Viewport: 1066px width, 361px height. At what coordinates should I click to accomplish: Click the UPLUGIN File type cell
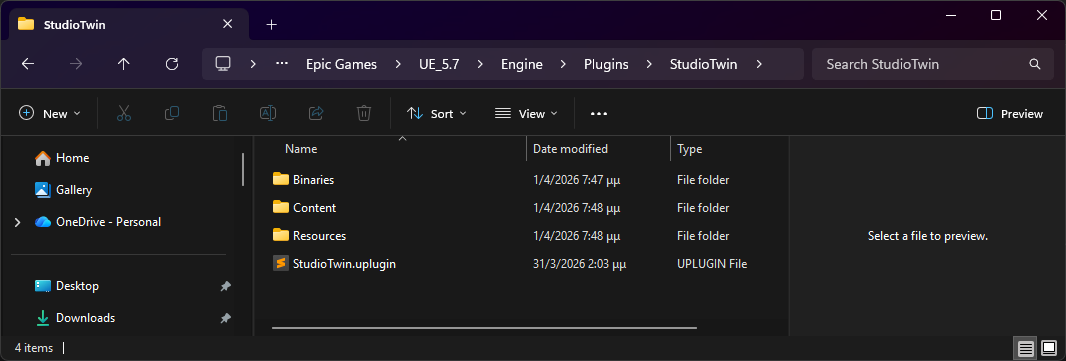click(712, 264)
